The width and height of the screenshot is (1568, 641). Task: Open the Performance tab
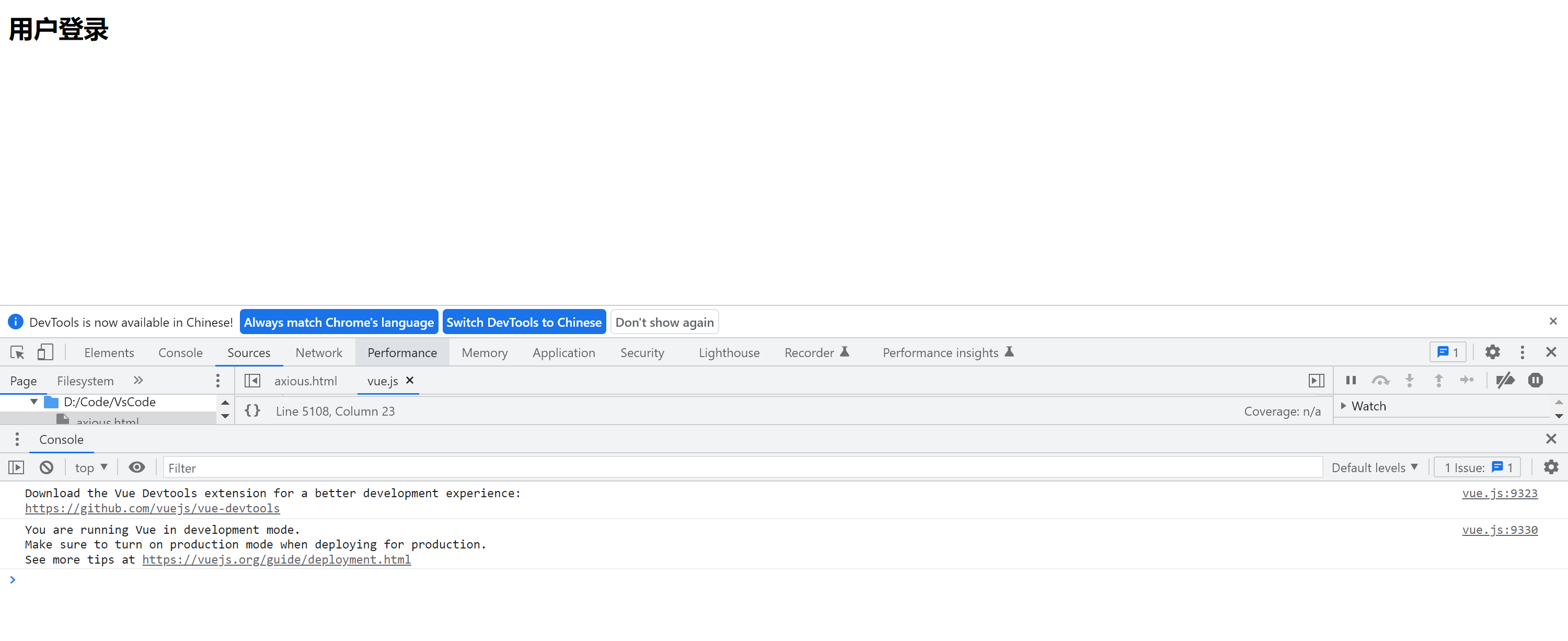coord(402,352)
